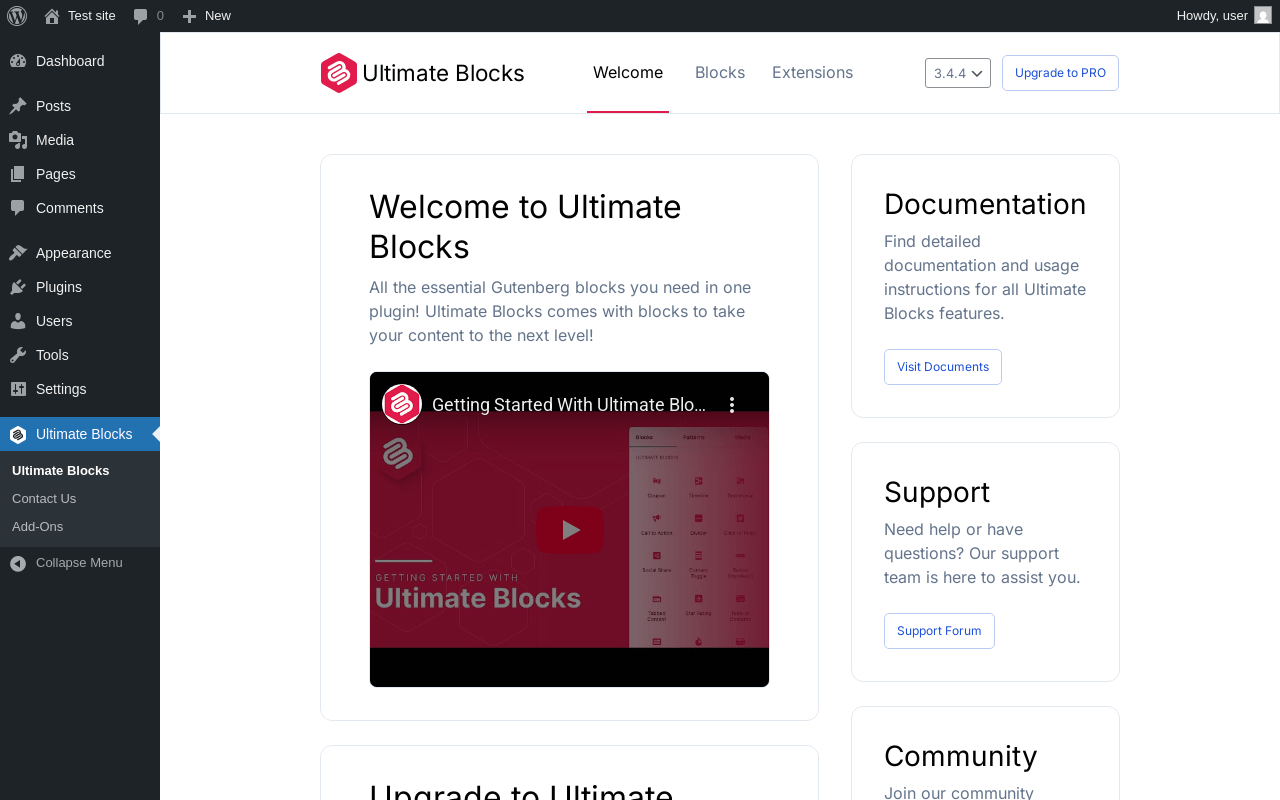Click the WordPress logo icon
The image size is (1280, 800).
[x=17, y=16]
